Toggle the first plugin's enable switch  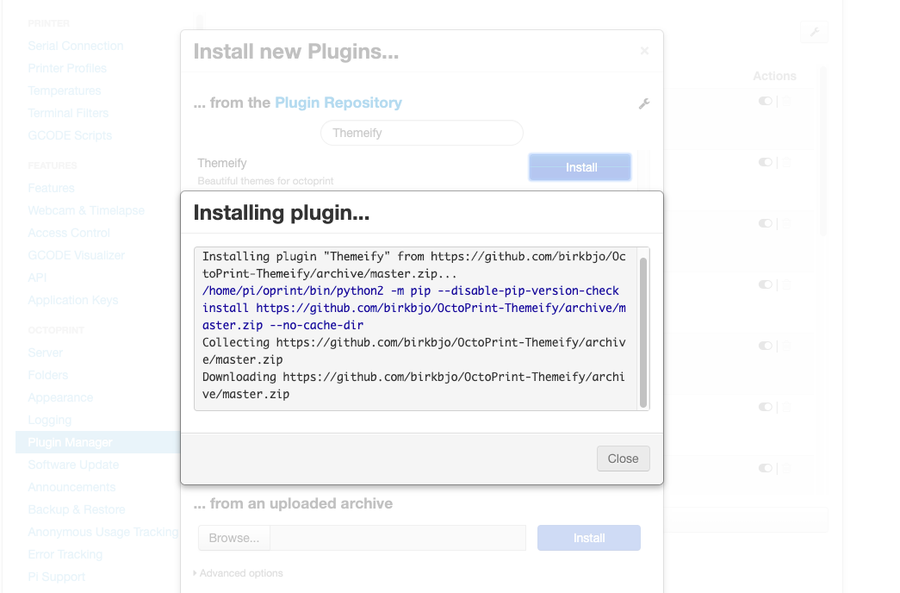[x=765, y=101]
